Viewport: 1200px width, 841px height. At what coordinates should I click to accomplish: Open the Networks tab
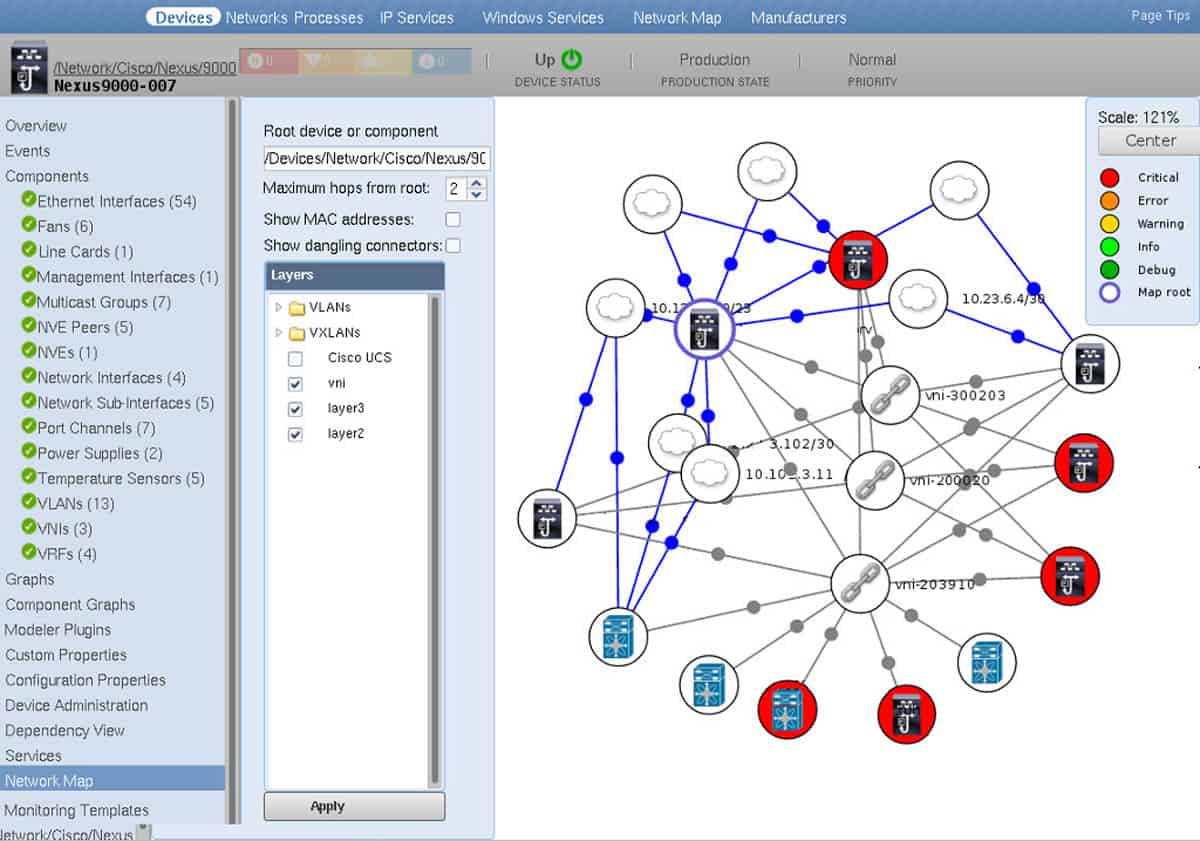point(258,17)
